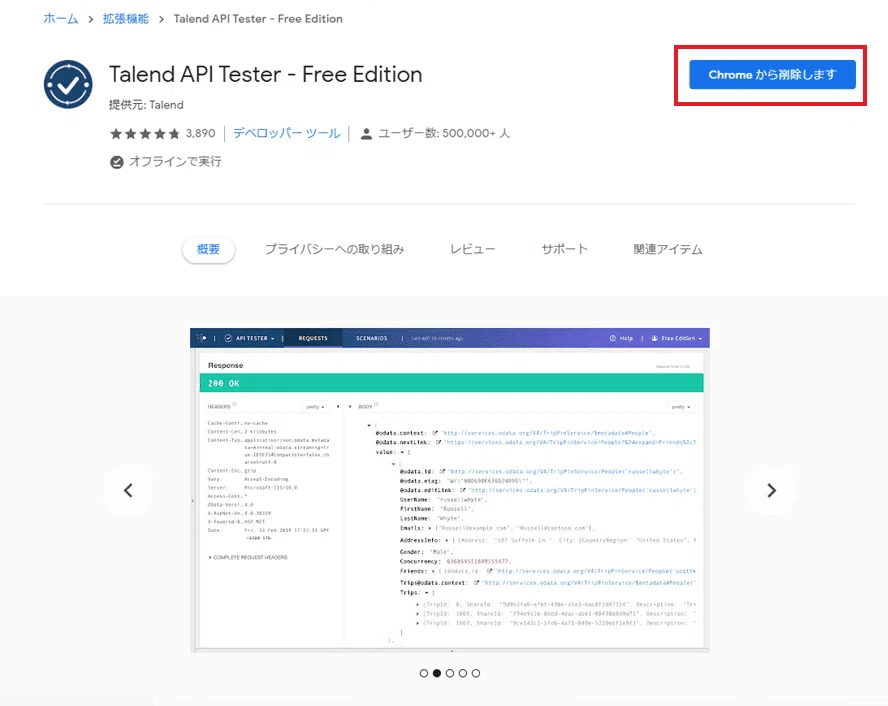This screenshot has height=706, width=888.
Task: Show next screenshot with right arrow
Action: (x=771, y=490)
